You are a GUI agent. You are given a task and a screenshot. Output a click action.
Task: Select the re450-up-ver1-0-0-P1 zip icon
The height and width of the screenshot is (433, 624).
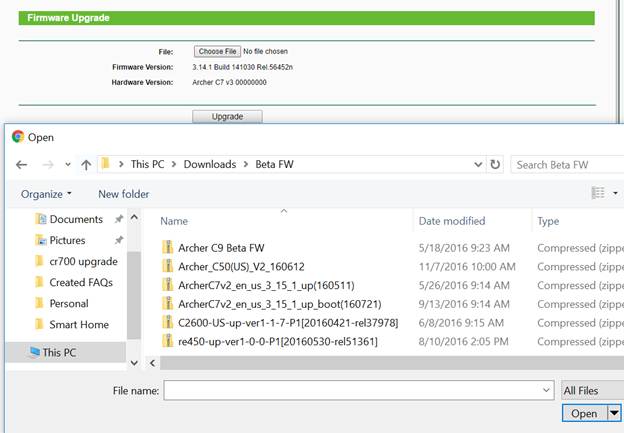pyautogui.click(x=167, y=342)
